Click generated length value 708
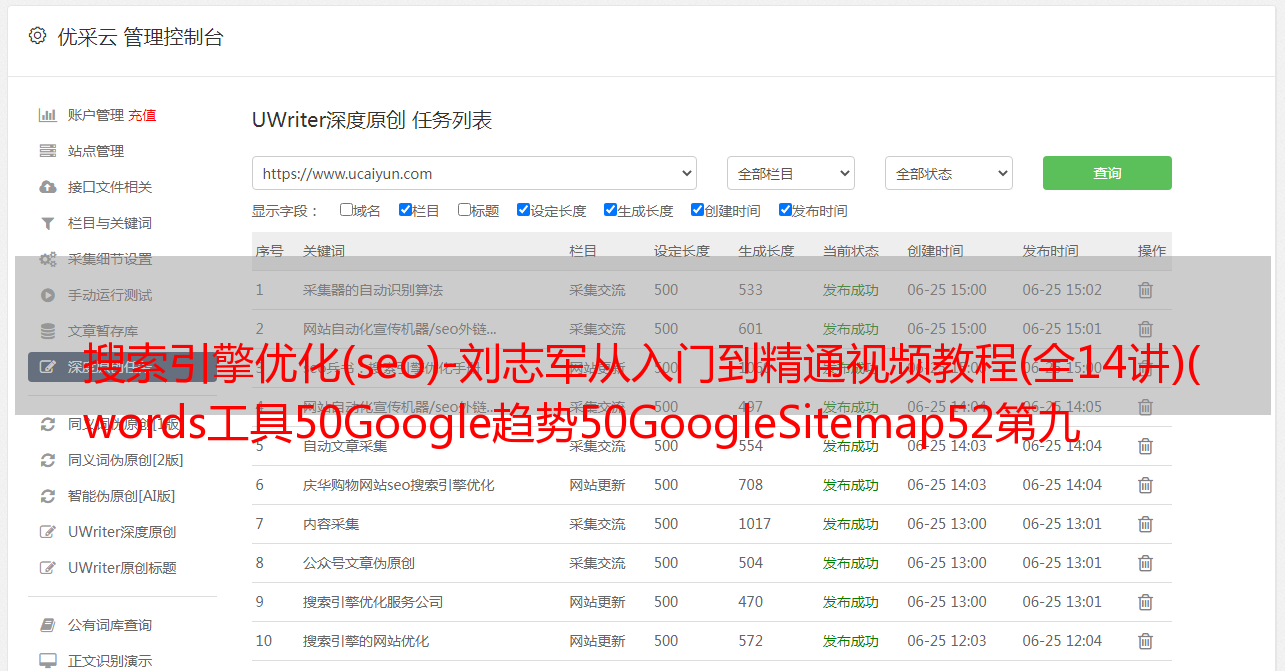Viewport: 1285px width, 671px height. pos(751,485)
